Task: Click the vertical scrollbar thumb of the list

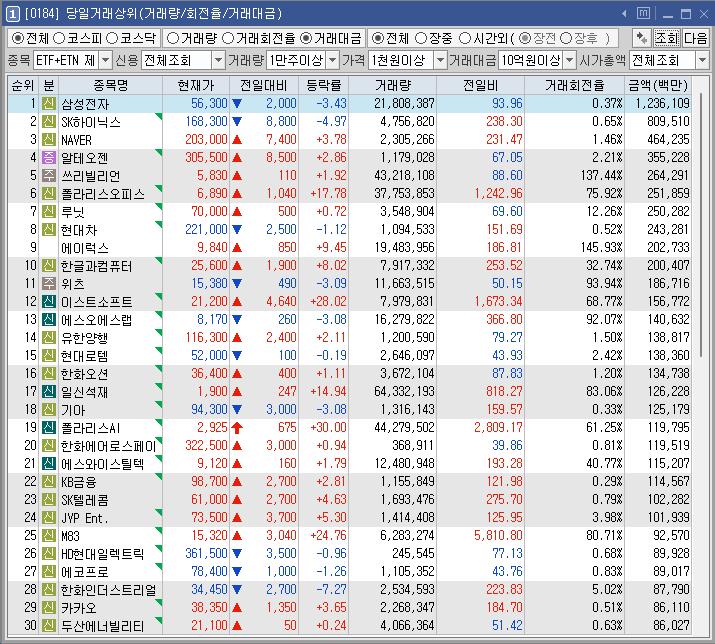Action: [701, 223]
